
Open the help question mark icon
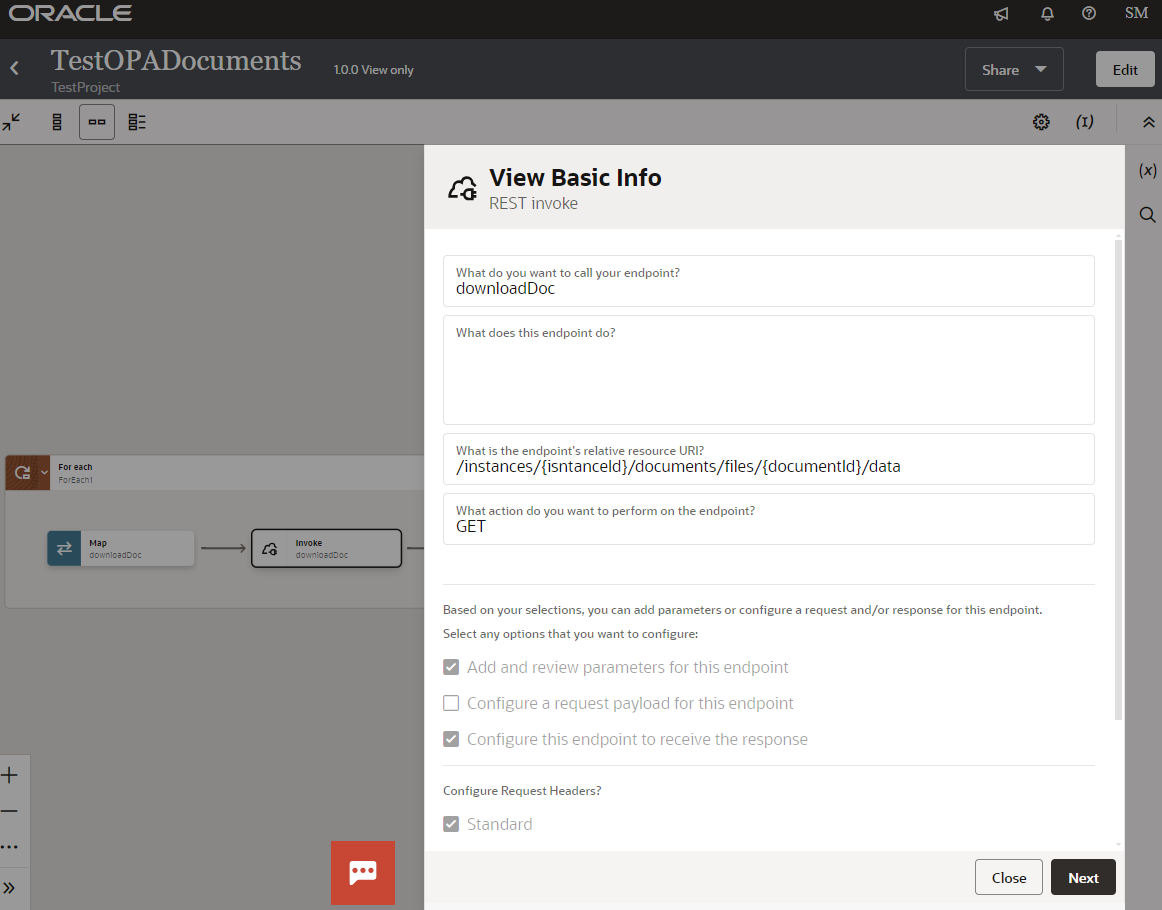click(1089, 14)
